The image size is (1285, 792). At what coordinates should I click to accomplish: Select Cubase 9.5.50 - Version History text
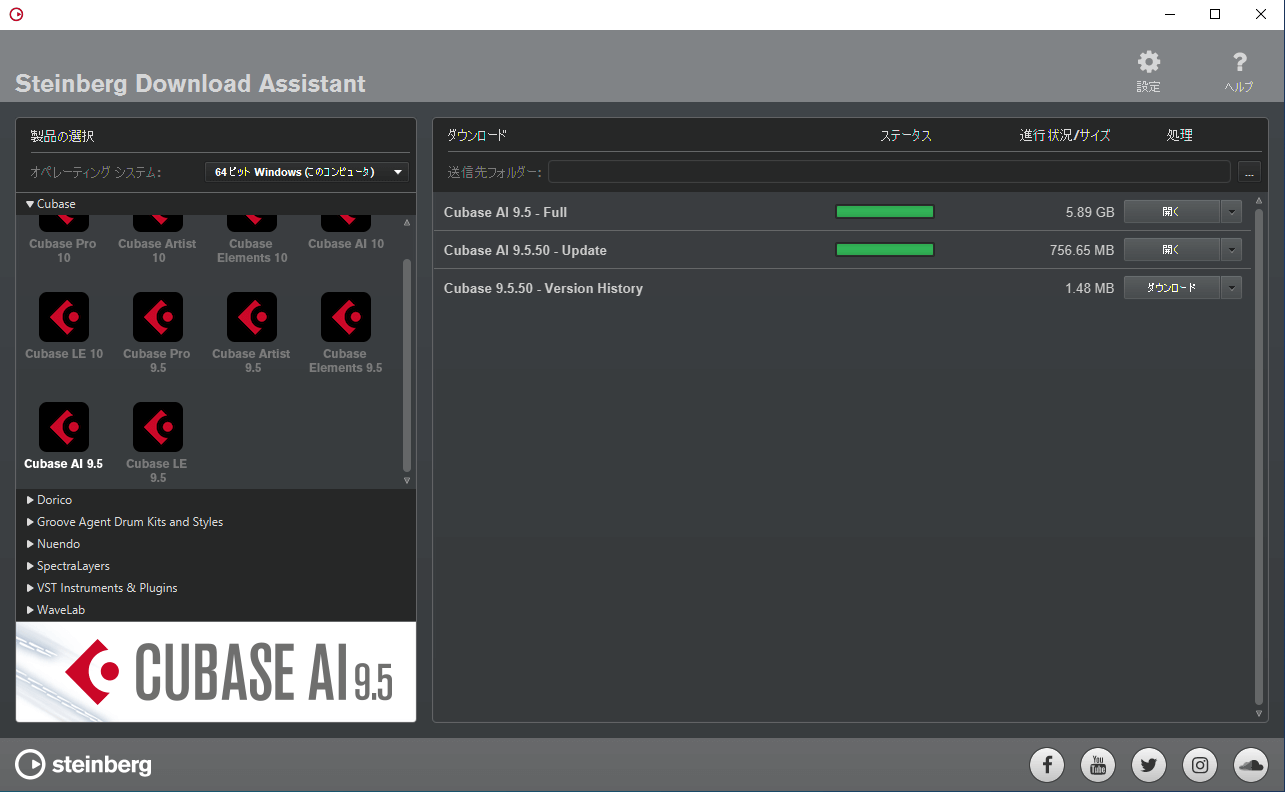pos(543,288)
